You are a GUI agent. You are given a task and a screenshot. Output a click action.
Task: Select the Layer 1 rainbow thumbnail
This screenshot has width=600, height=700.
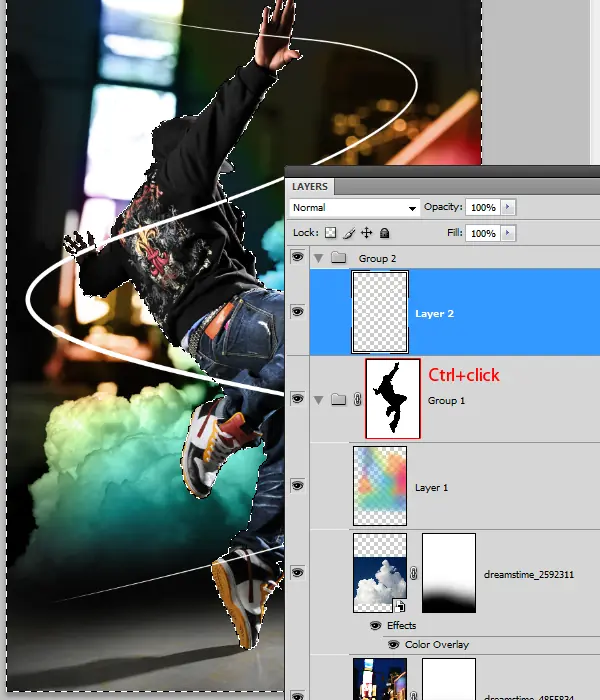tap(380, 486)
